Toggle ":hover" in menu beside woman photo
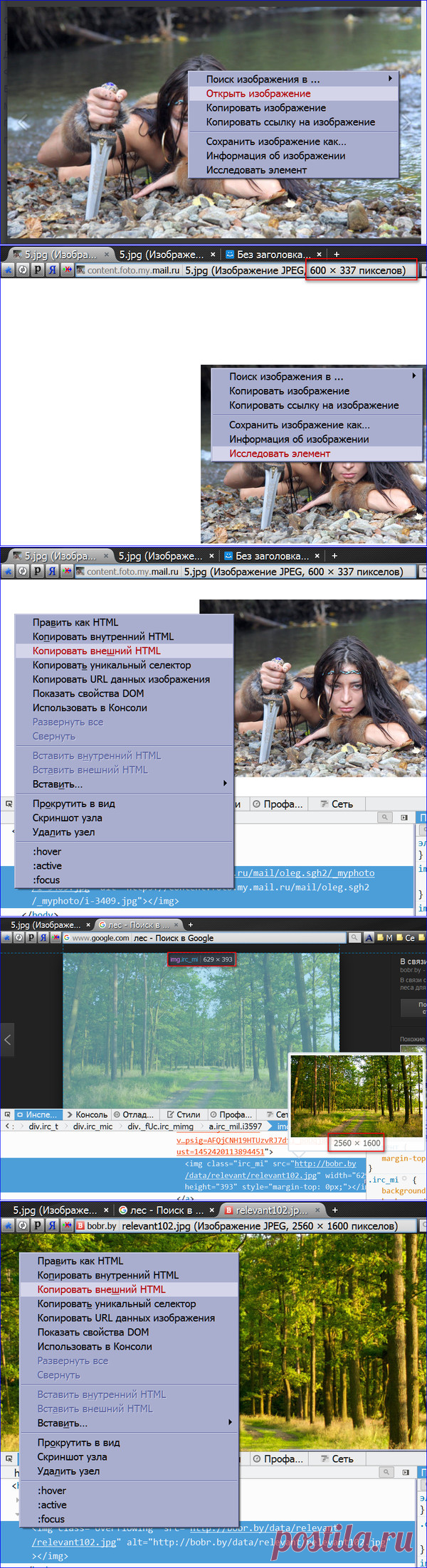The image size is (427, 1568). (124, 851)
